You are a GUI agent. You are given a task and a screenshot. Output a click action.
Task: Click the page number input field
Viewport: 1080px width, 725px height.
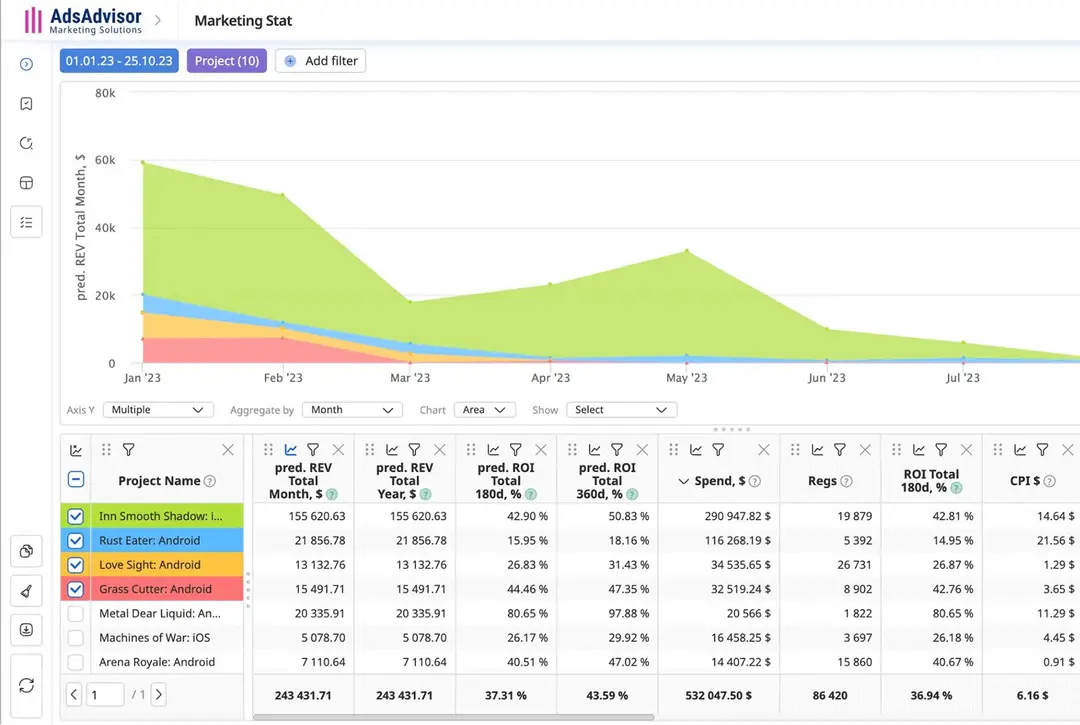pyautogui.click(x=105, y=695)
